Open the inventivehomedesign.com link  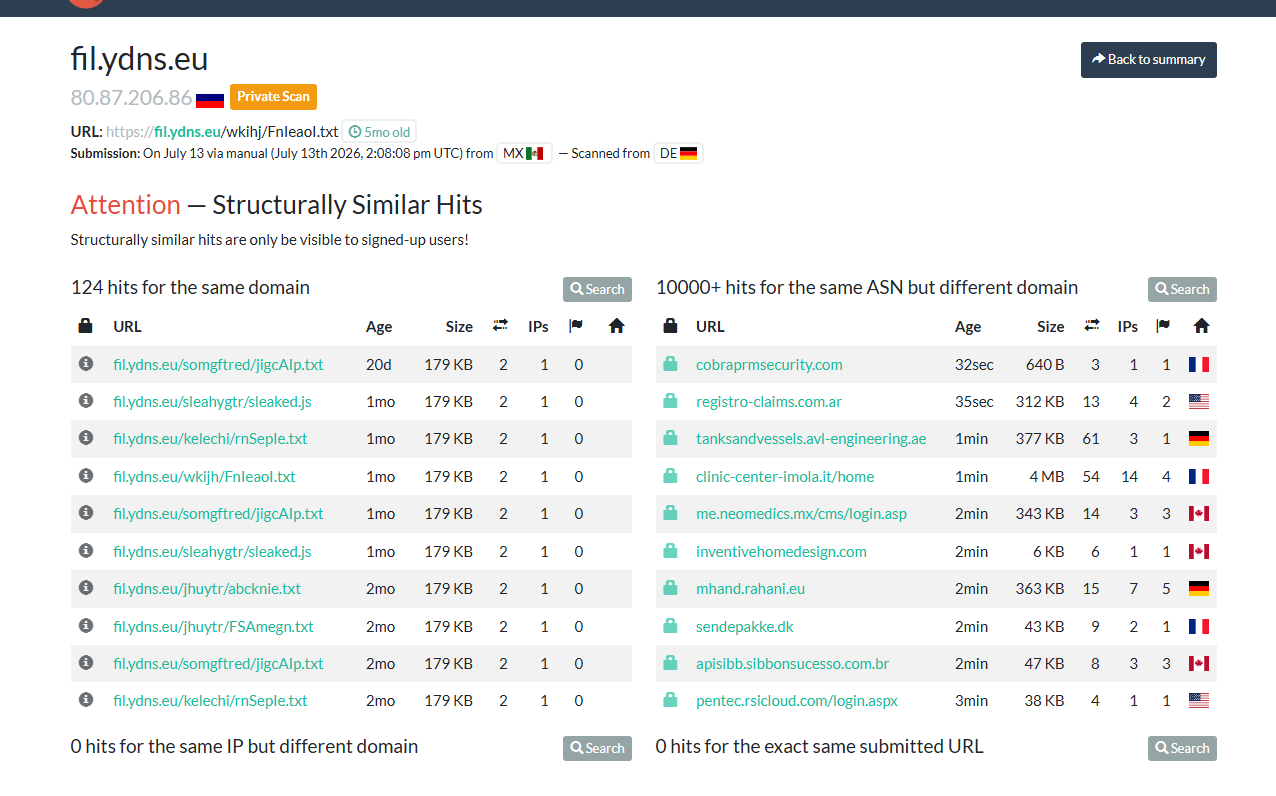pyautogui.click(x=781, y=551)
